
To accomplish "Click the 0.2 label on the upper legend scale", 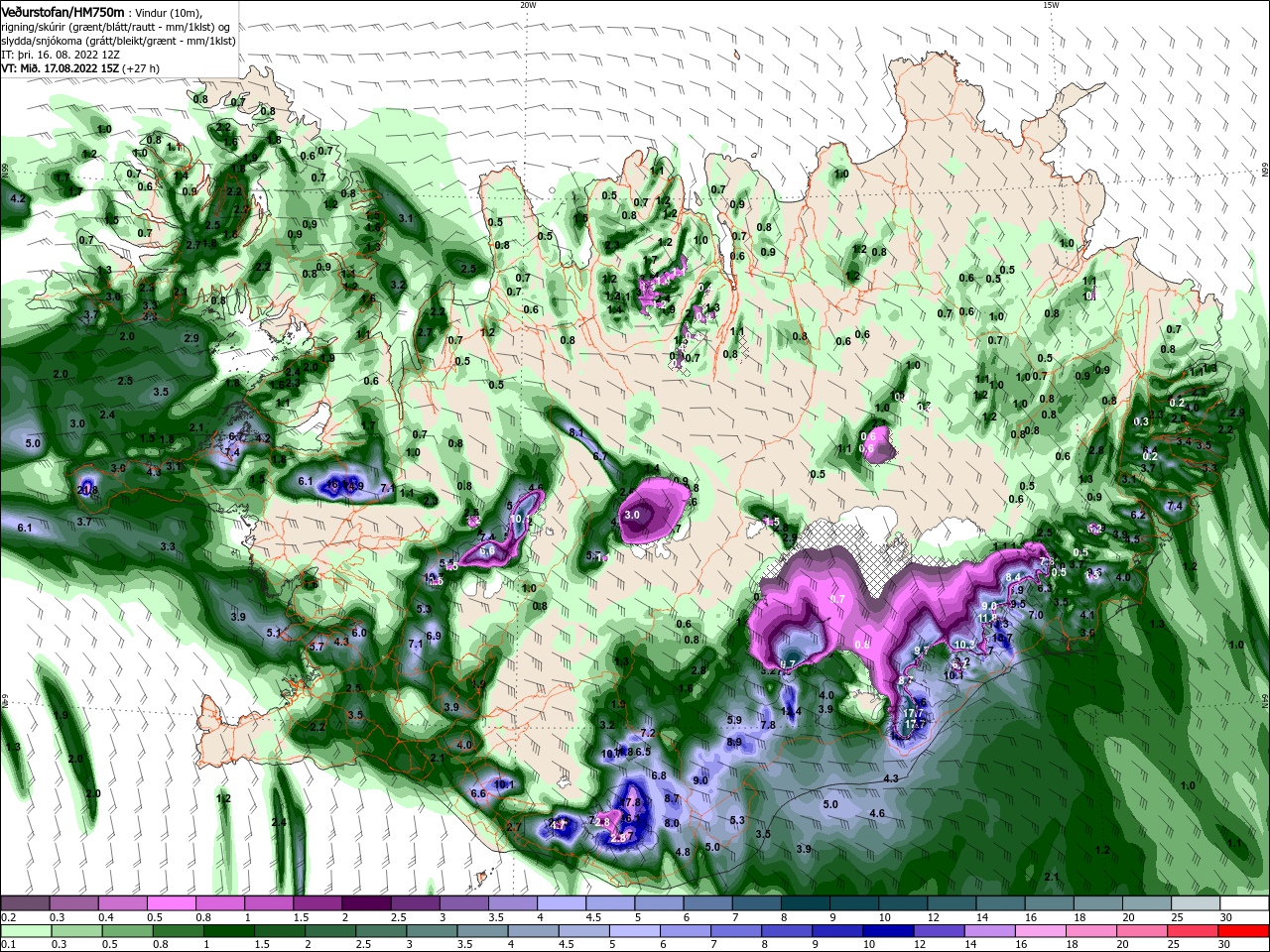I will click(x=8, y=917).
